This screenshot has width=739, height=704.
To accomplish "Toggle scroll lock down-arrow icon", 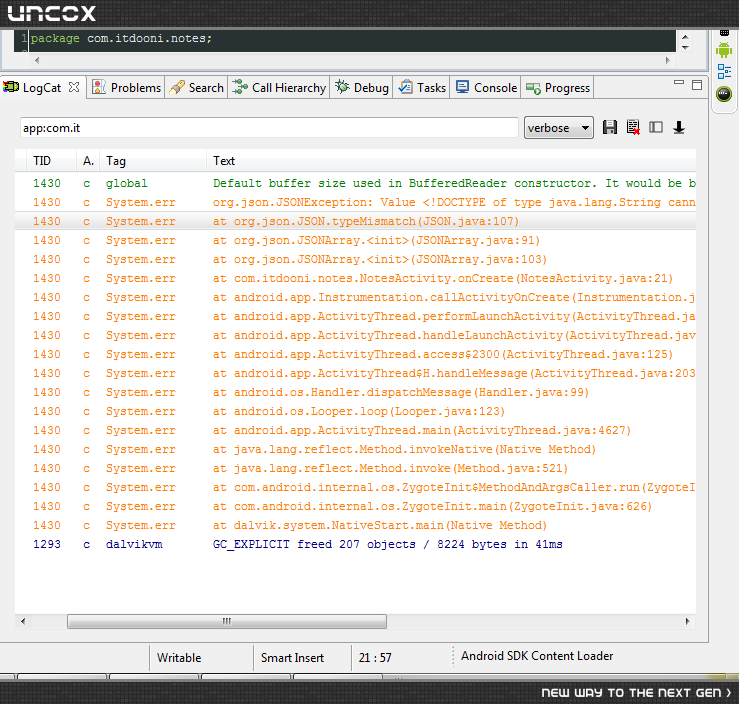I will (679, 127).
